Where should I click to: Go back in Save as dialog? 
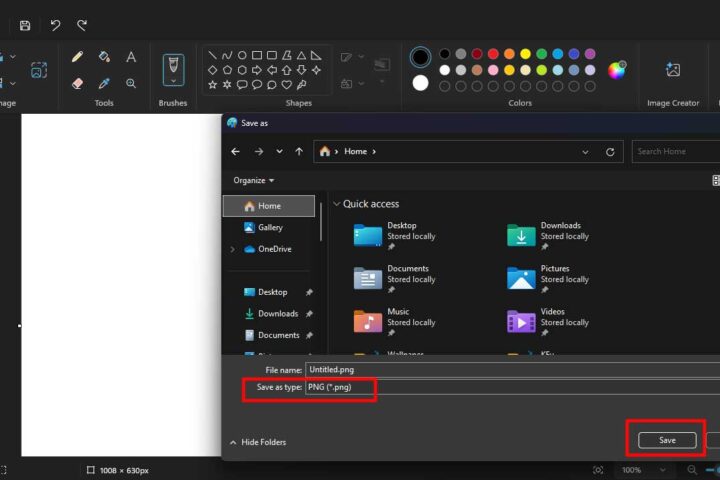236,151
